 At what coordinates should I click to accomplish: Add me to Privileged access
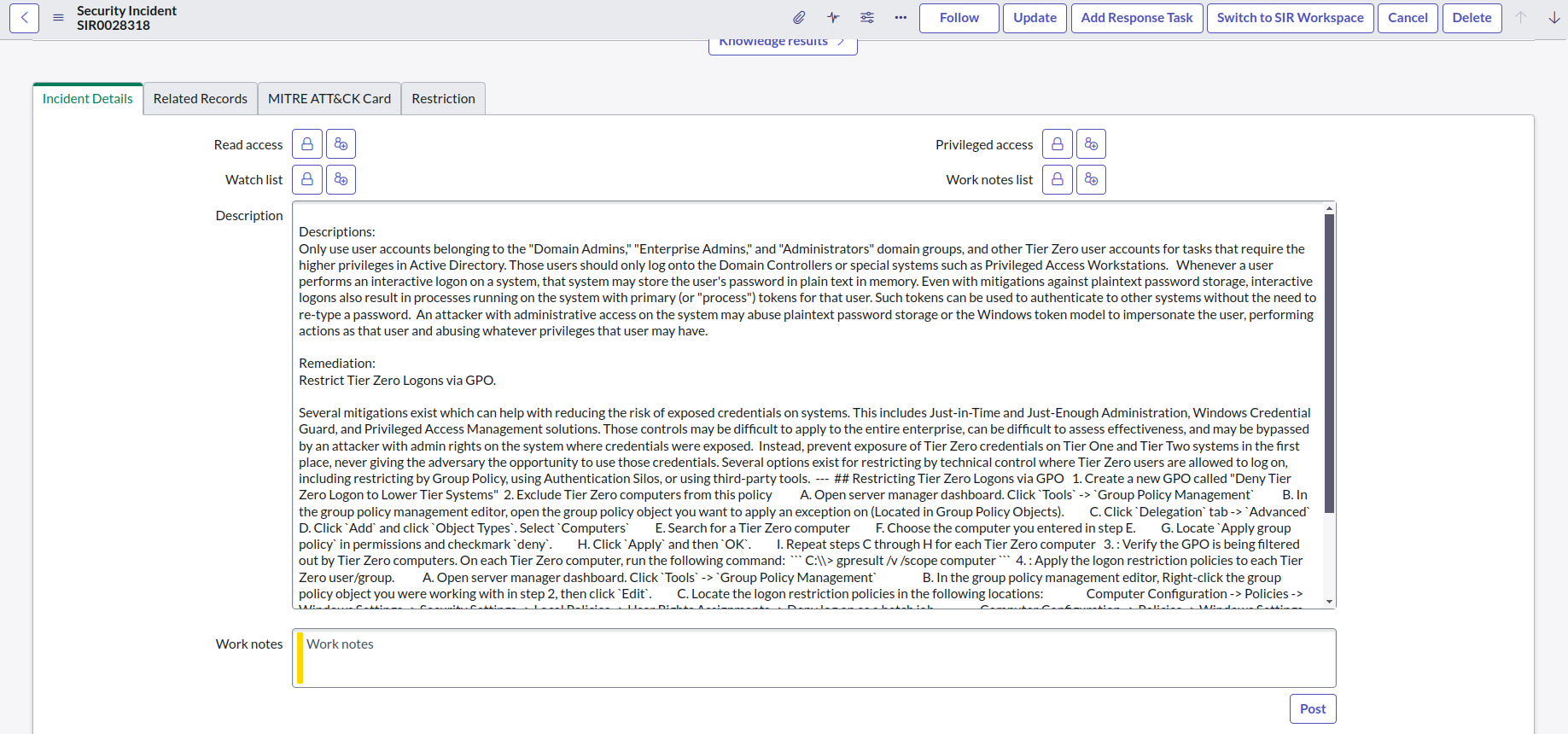(1091, 144)
